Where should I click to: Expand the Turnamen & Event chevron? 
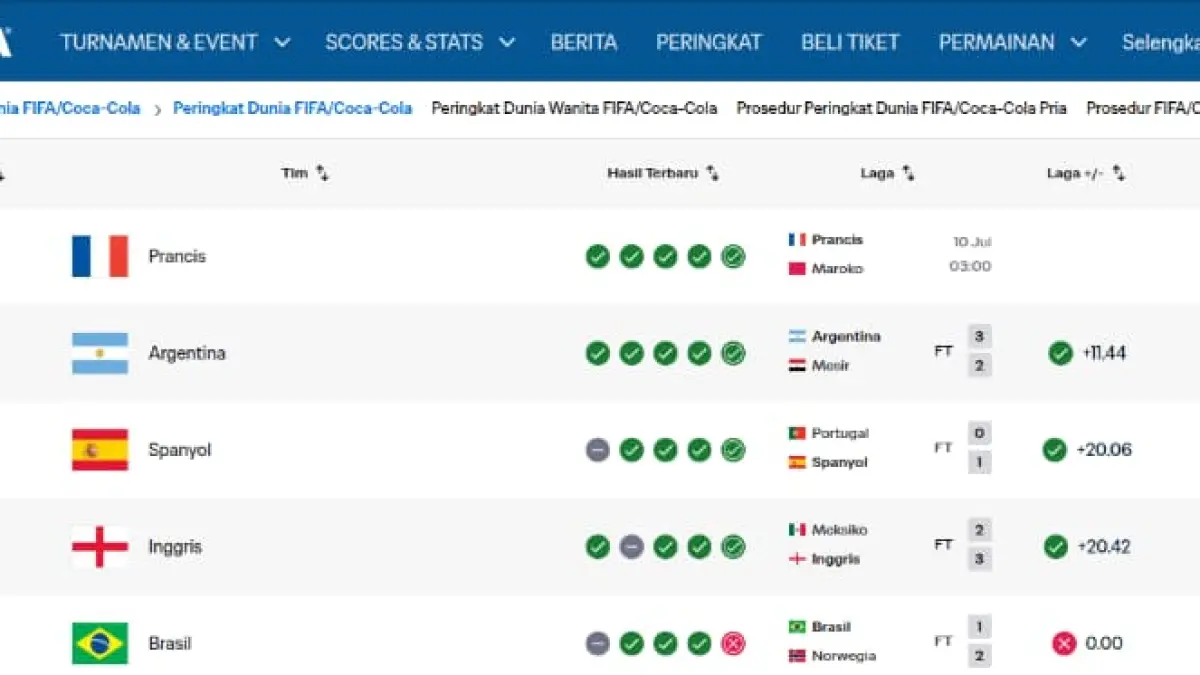pos(282,43)
